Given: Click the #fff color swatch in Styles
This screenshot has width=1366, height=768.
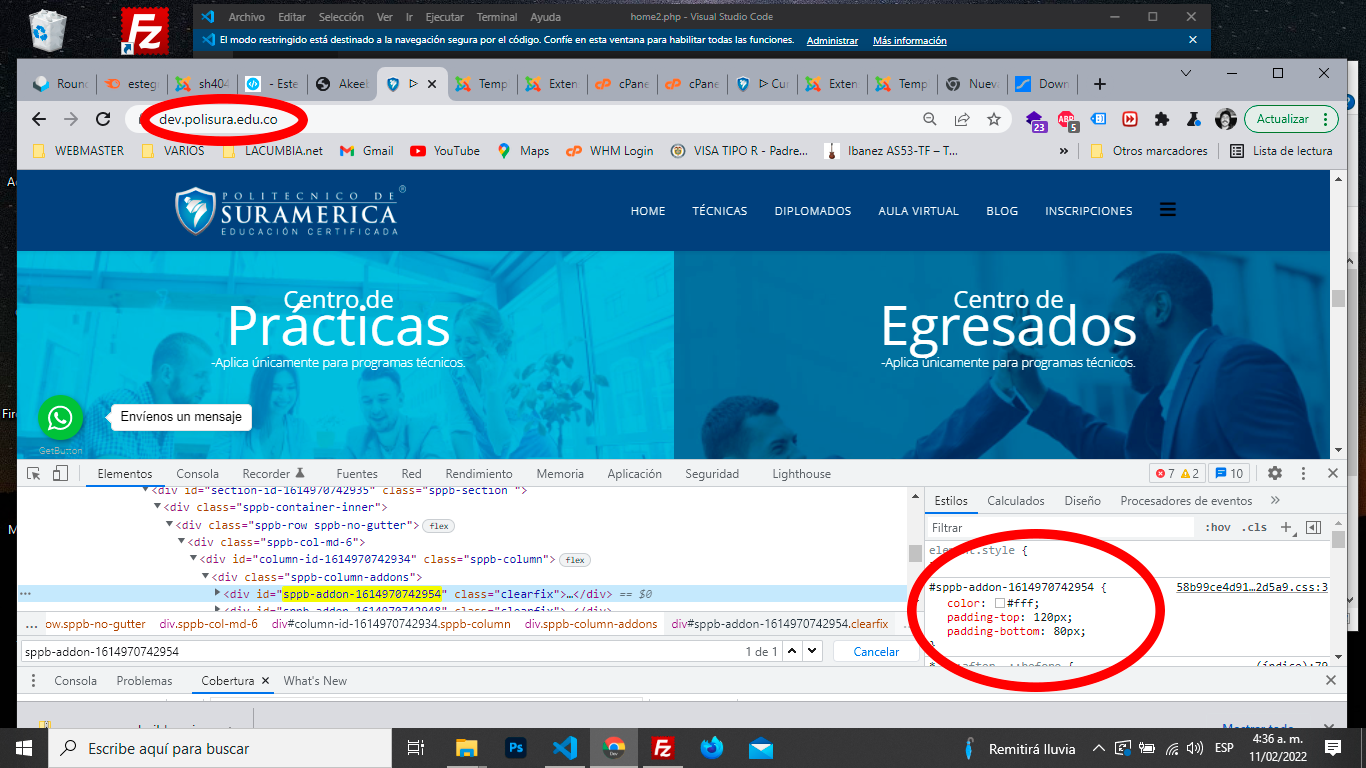Looking at the screenshot, I should [998, 604].
